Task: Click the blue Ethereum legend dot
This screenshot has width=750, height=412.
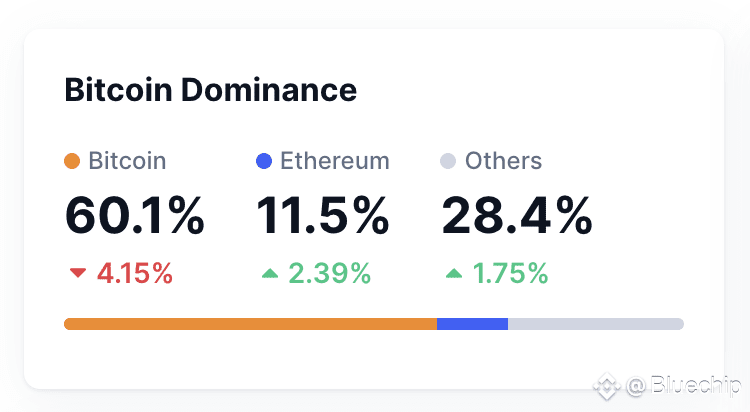Action: click(264, 161)
